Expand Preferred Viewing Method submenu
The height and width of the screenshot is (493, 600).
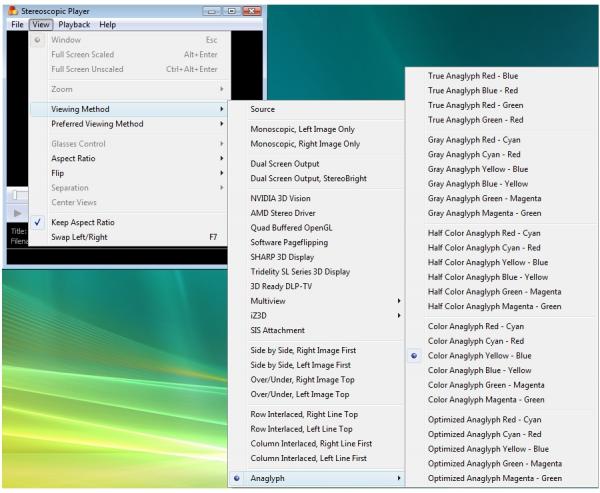(x=129, y=124)
